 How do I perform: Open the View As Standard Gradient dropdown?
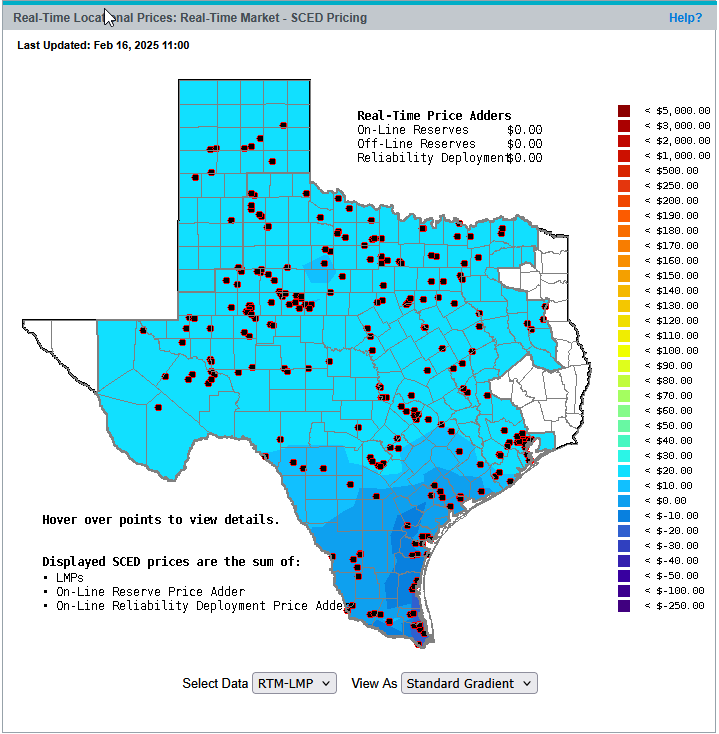click(469, 683)
